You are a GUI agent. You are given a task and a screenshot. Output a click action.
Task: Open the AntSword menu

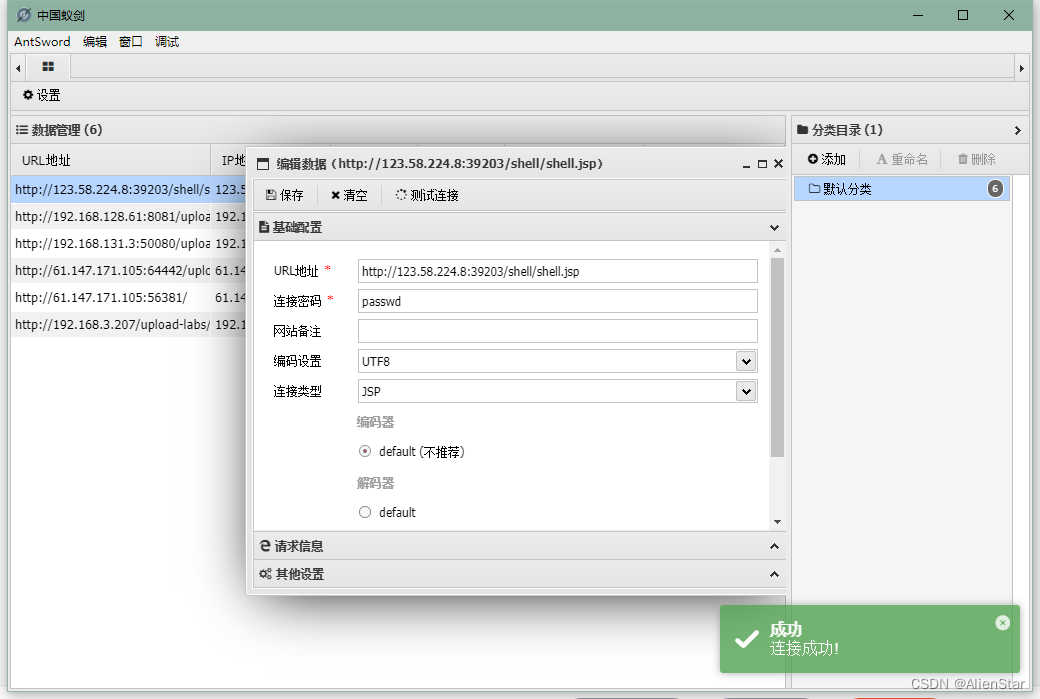click(x=42, y=42)
